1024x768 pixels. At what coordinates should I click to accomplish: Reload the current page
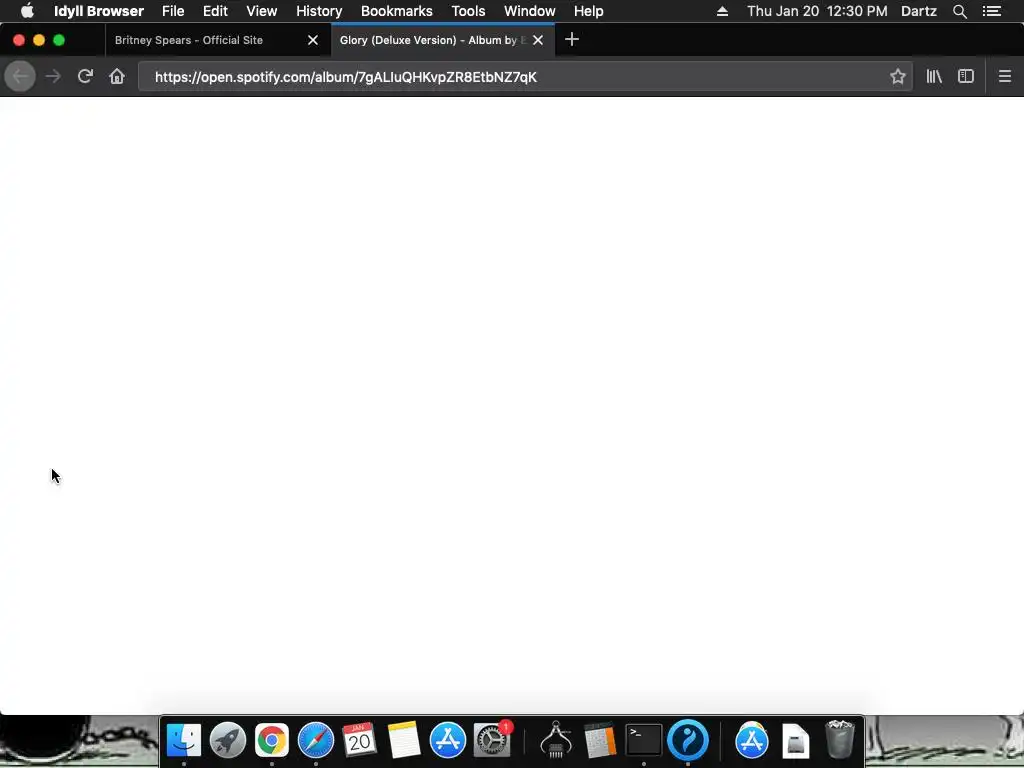point(85,76)
